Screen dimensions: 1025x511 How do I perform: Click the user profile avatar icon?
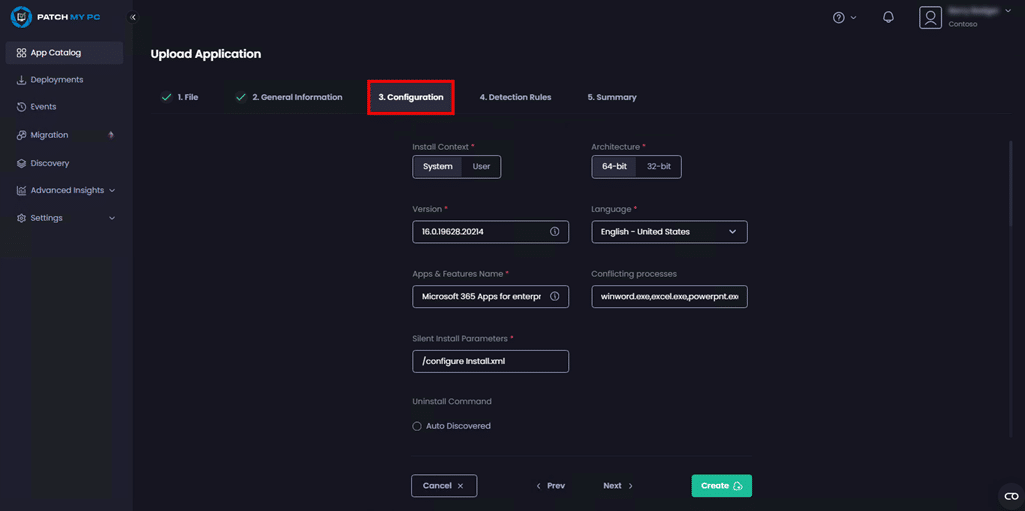click(930, 18)
